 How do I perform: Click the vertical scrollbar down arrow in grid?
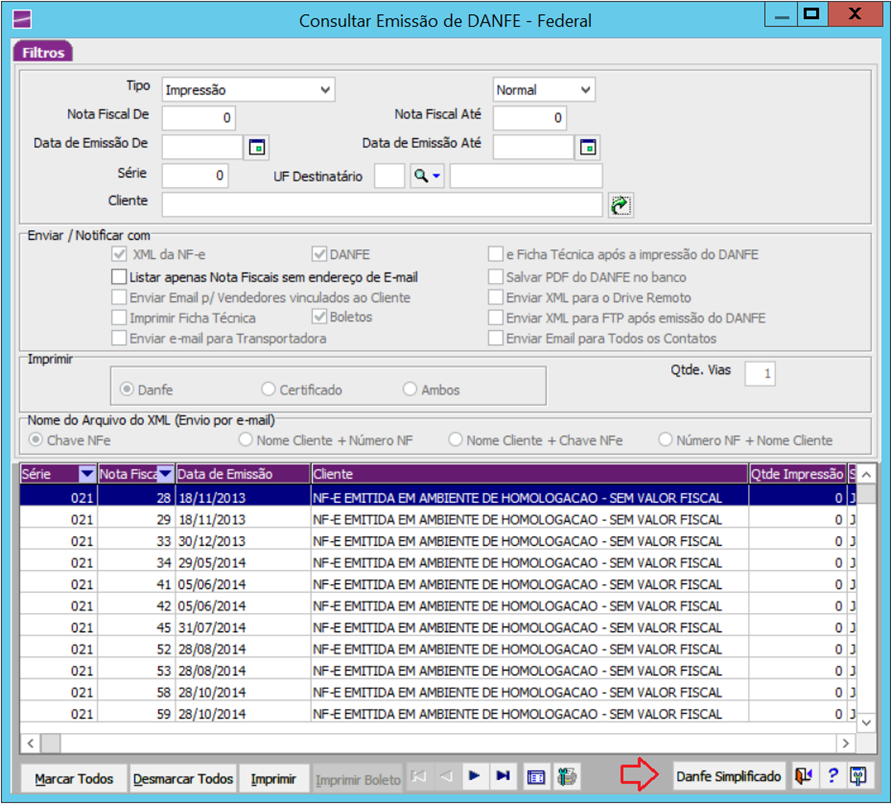pyautogui.click(x=866, y=723)
